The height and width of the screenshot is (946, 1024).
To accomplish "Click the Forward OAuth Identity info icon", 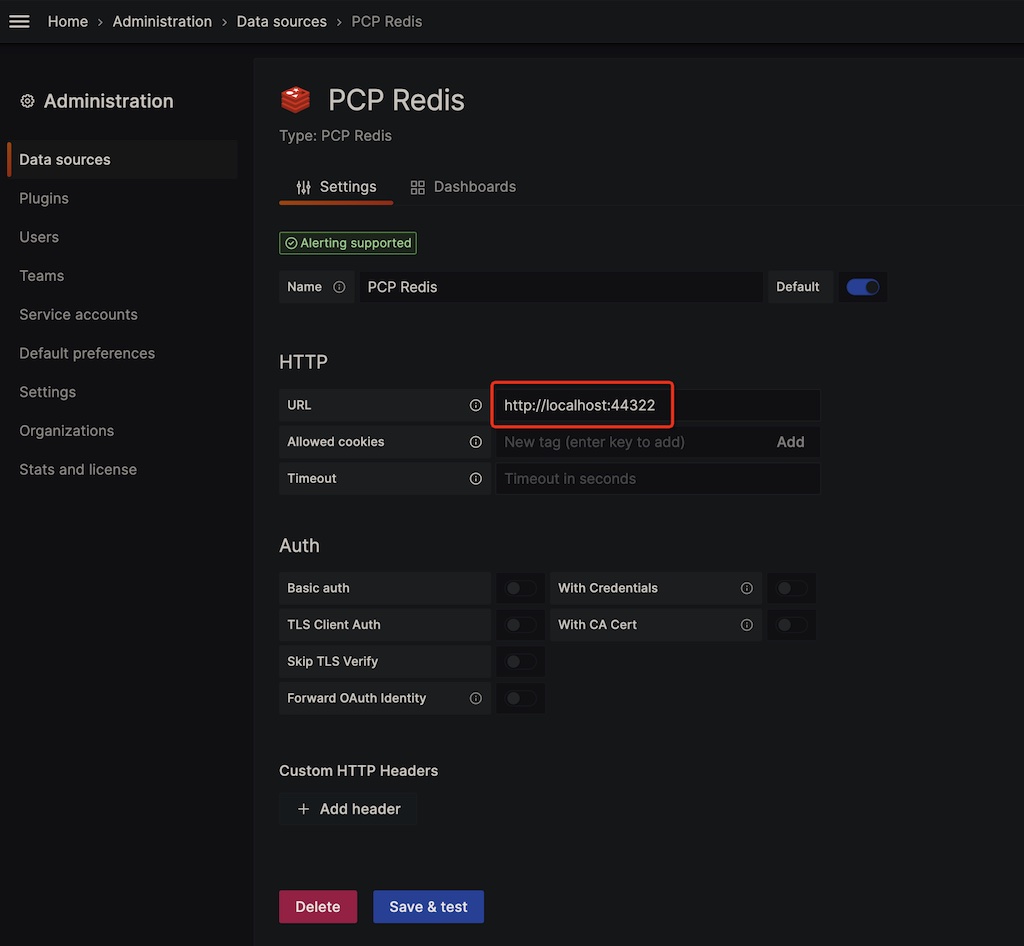I will click(475, 699).
